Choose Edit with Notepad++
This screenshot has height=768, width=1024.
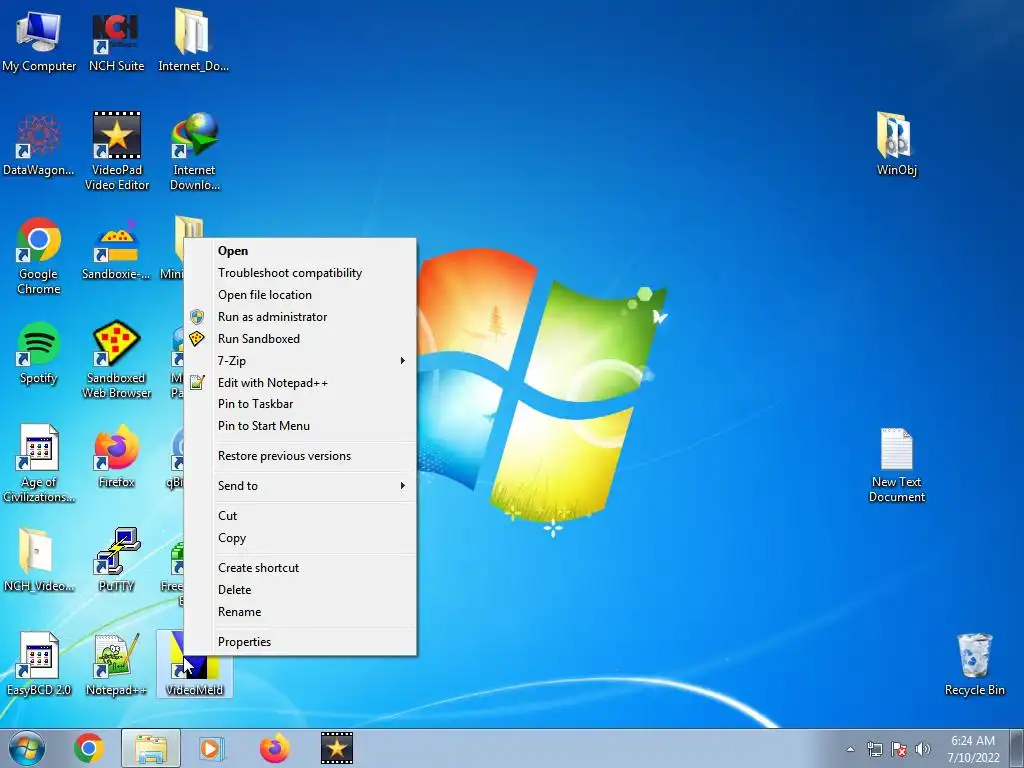[x=301, y=383]
